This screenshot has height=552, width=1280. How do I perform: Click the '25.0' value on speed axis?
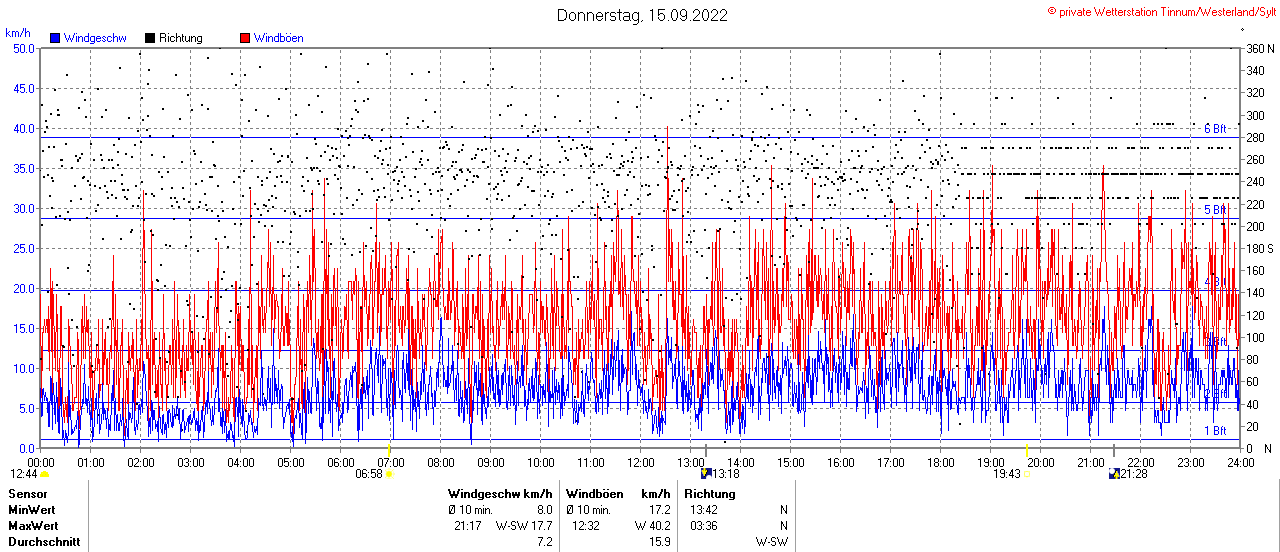pyautogui.click(x=23, y=248)
